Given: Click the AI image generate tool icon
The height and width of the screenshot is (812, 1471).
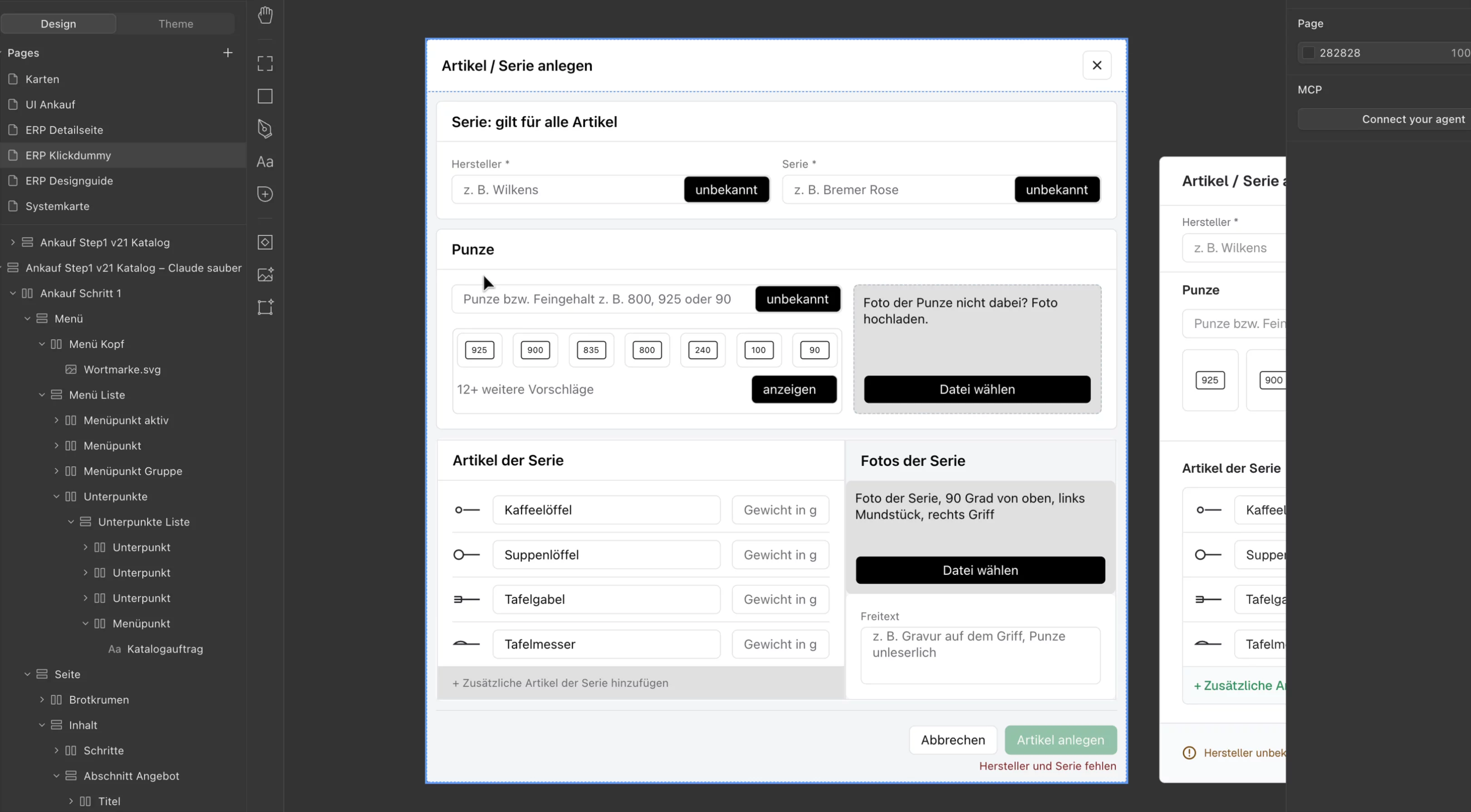Looking at the screenshot, I should [265, 274].
